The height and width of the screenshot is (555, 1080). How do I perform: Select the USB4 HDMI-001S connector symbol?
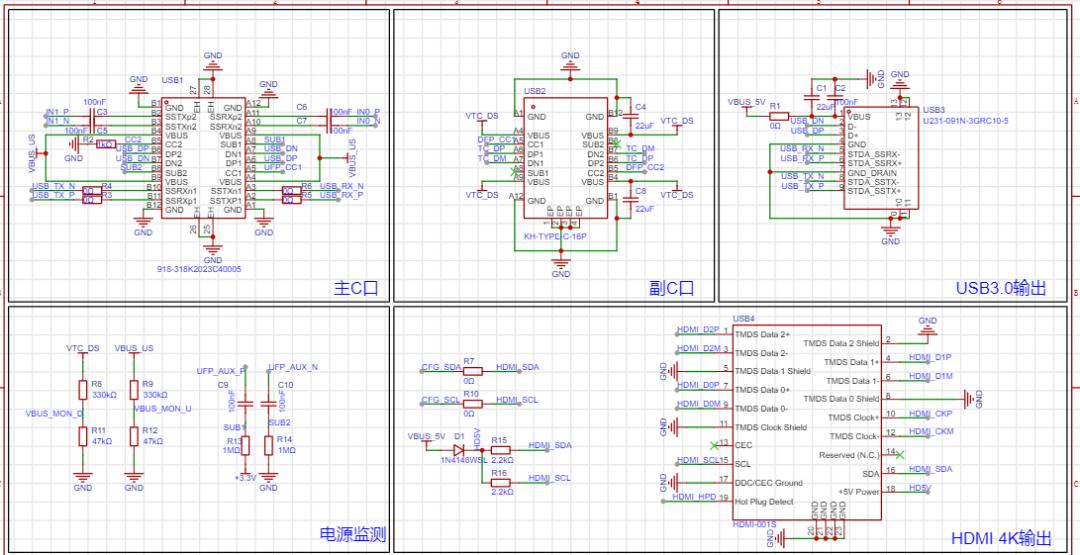[806, 420]
